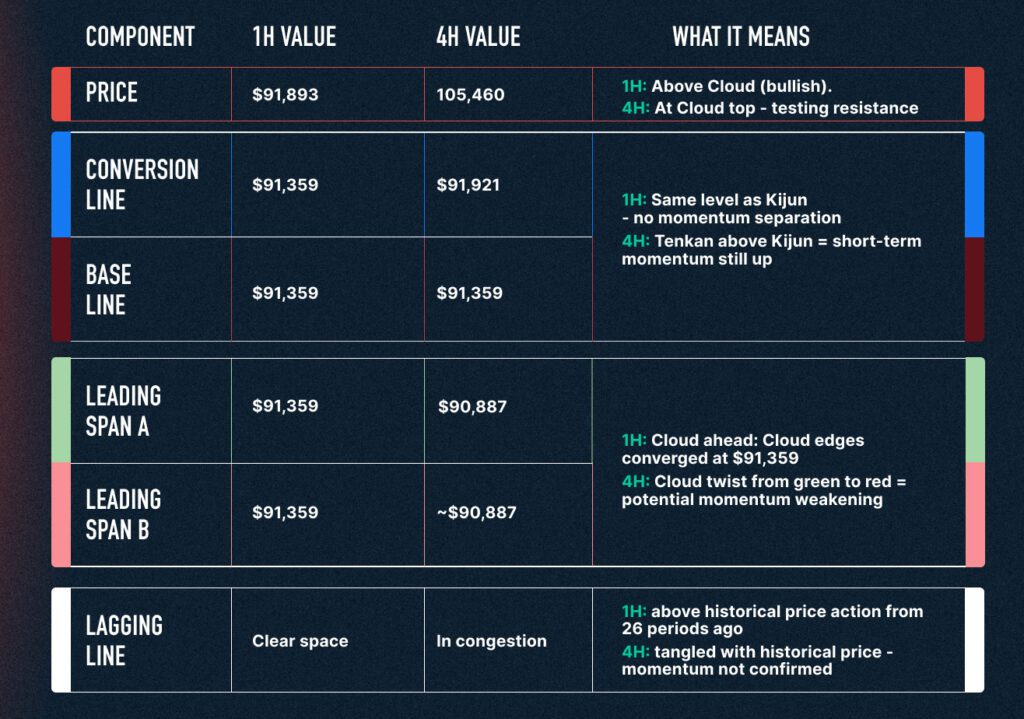Click the 1H VALUE column header

(294, 38)
